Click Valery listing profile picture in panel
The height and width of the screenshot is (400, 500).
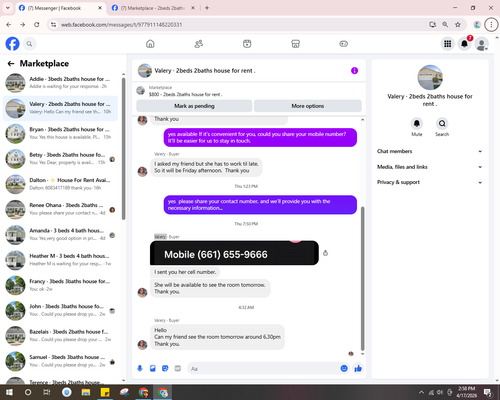point(430,77)
